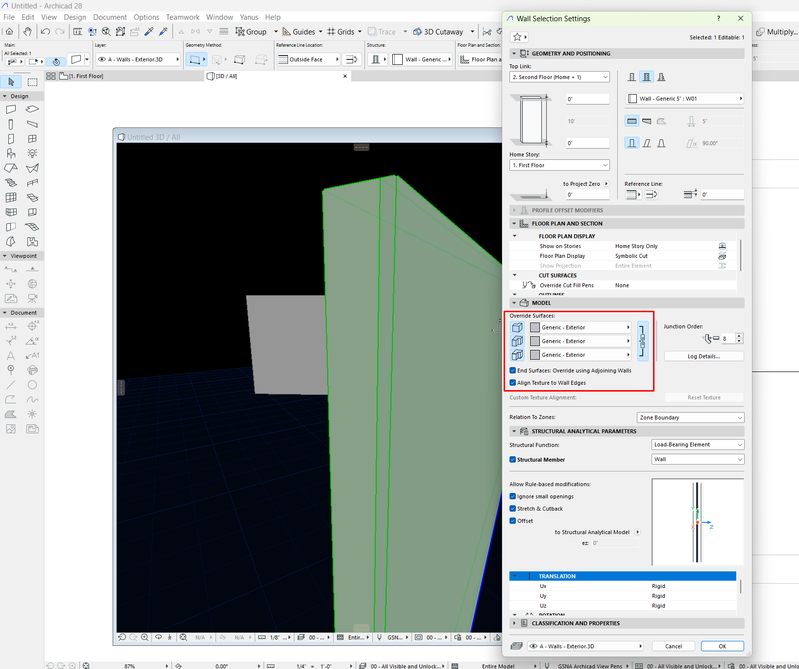Image resolution: width=799 pixels, height=669 pixels.
Task: Toggle the Structural Member checkbox
Action: 513,459
